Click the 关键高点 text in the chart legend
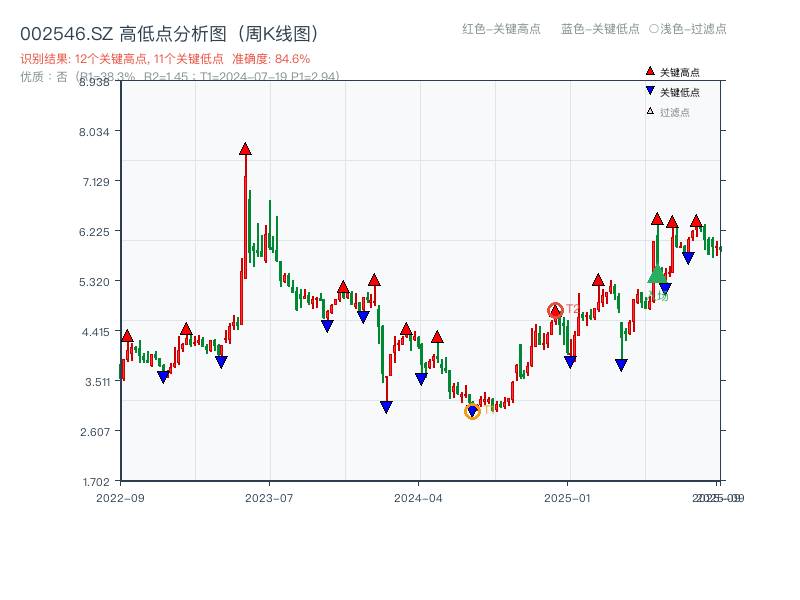Image resolution: width=800 pixels, height=600 pixels. point(680,72)
